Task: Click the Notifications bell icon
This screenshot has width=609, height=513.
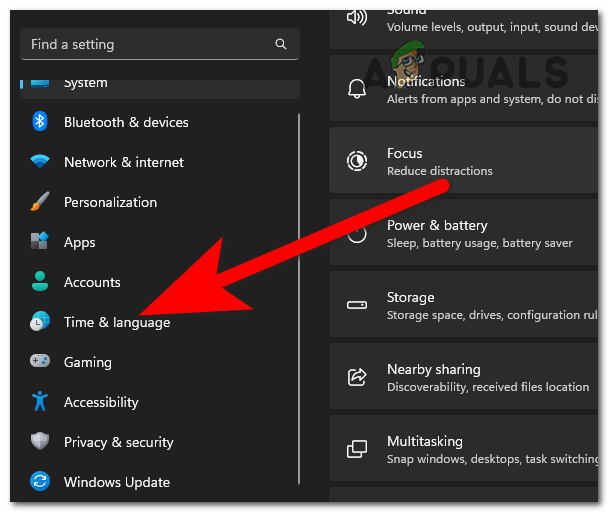Action: (x=357, y=89)
